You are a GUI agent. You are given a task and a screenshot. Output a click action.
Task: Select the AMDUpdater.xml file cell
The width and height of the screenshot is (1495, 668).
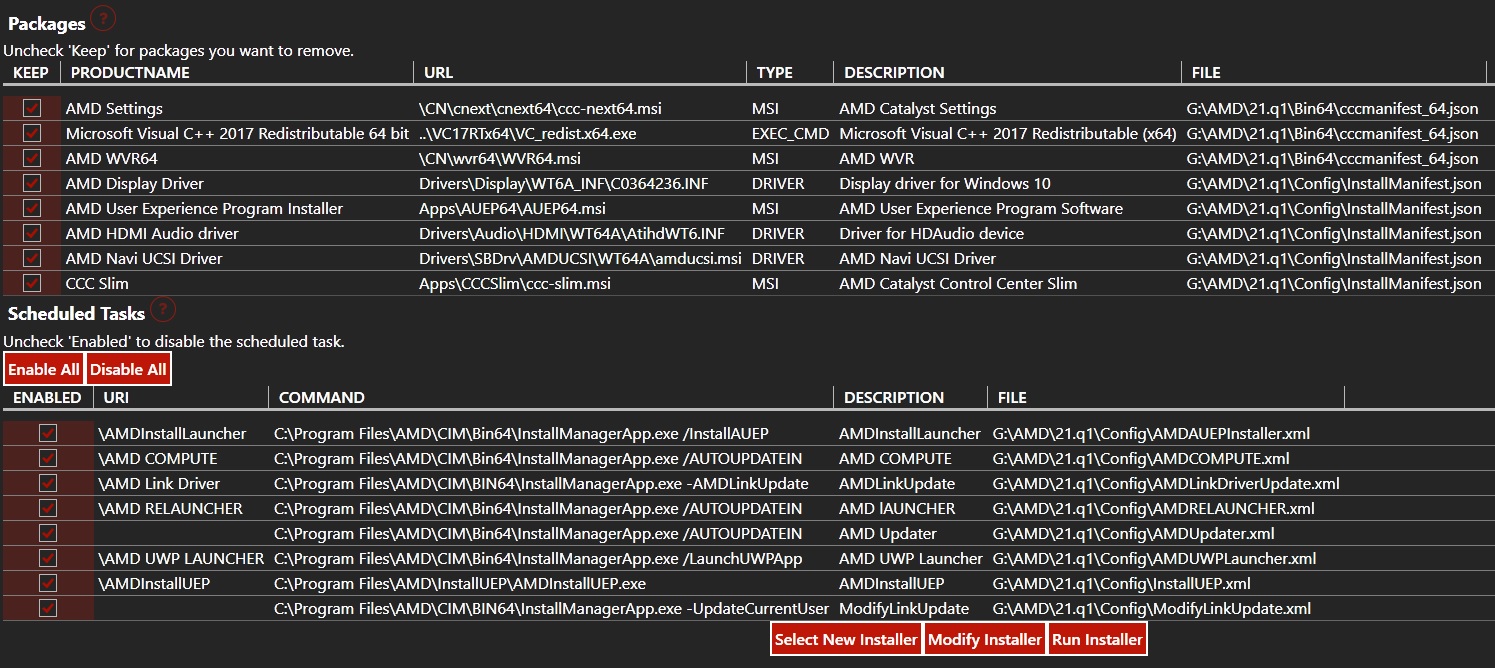click(x=1134, y=533)
